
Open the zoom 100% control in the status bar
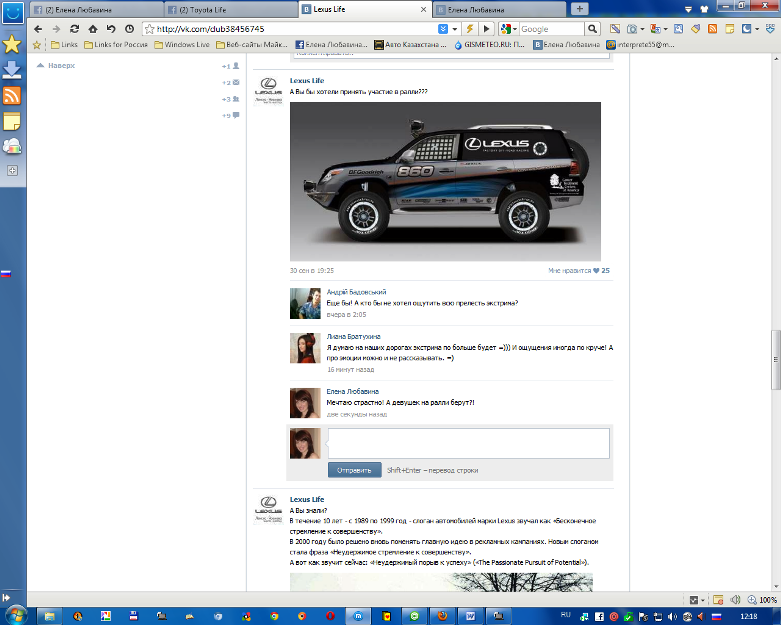(762, 600)
